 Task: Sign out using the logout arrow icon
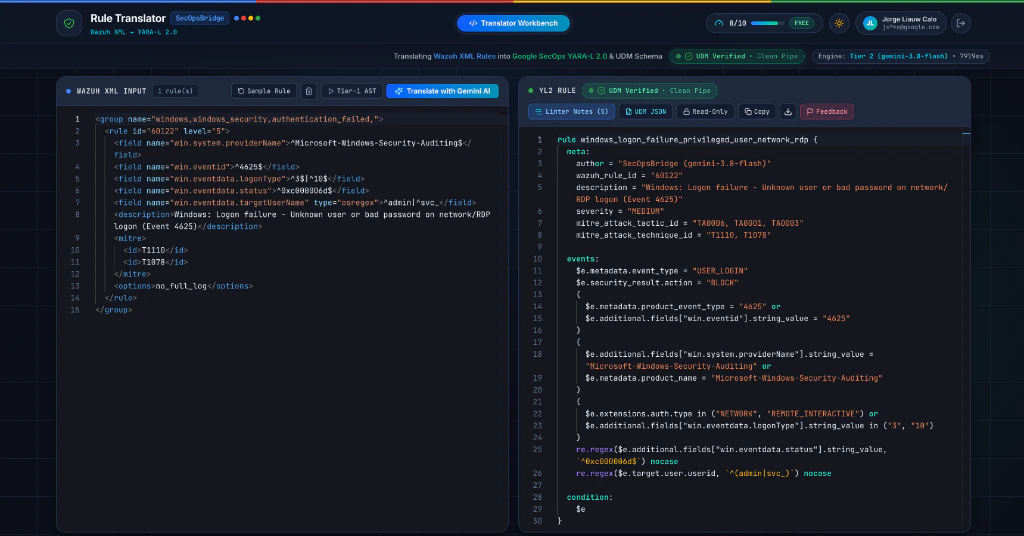click(961, 24)
